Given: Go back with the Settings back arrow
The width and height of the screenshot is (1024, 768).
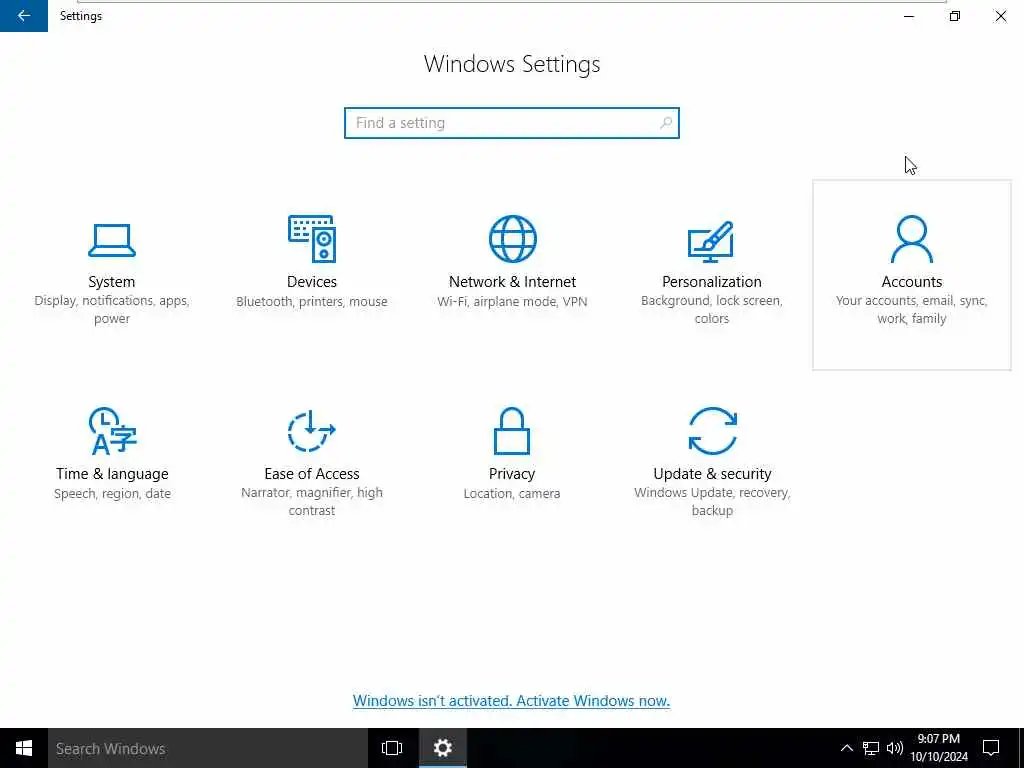Looking at the screenshot, I should (24, 16).
